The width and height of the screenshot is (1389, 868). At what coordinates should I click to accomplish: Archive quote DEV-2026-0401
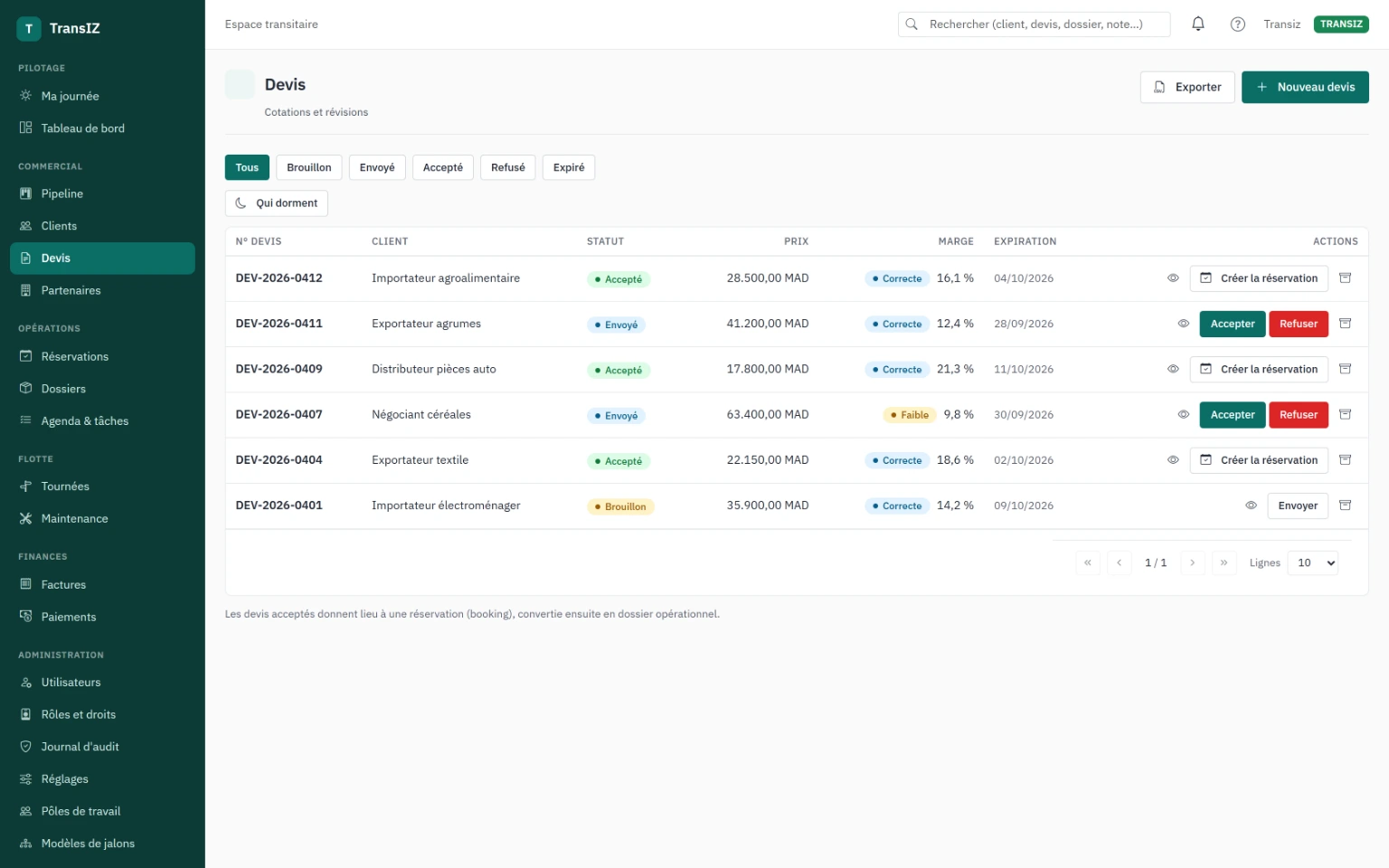[x=1346, y=505]
